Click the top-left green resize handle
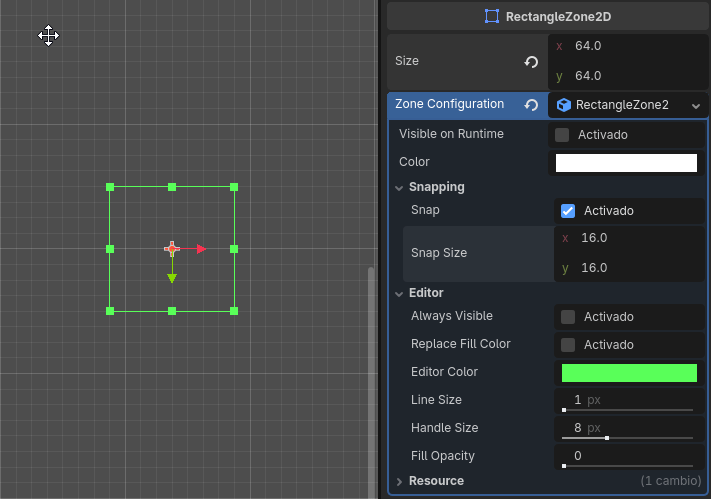 110,187
